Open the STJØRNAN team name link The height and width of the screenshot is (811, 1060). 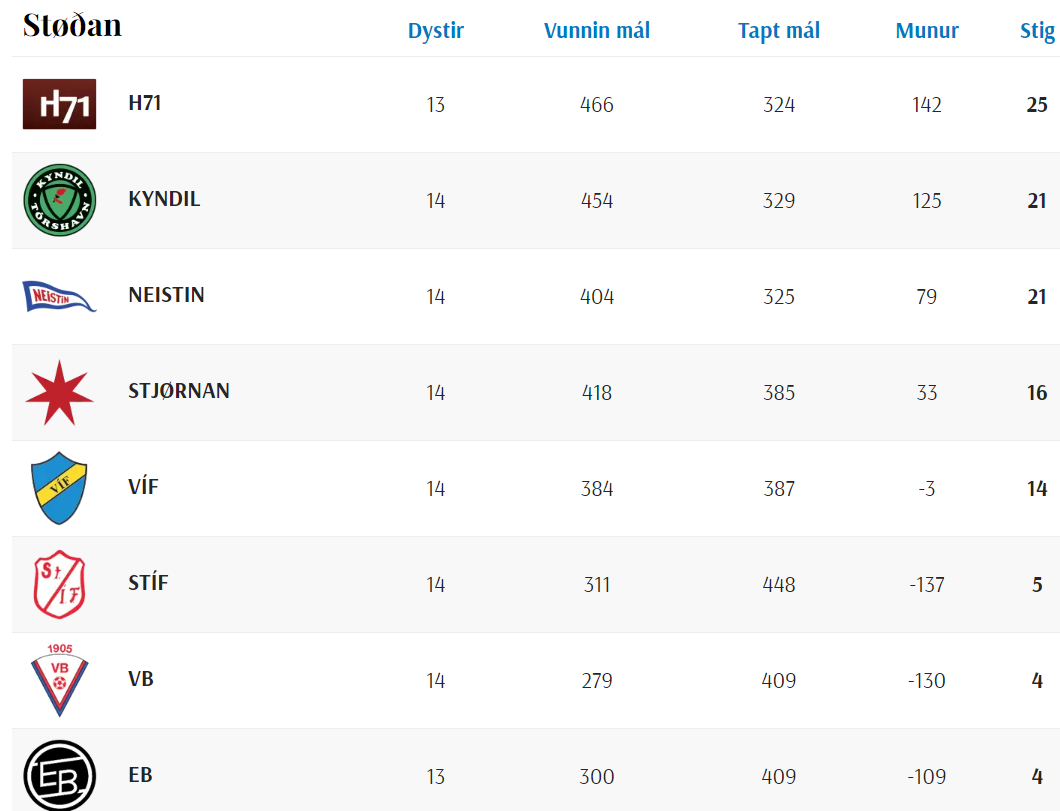(179, 391)
